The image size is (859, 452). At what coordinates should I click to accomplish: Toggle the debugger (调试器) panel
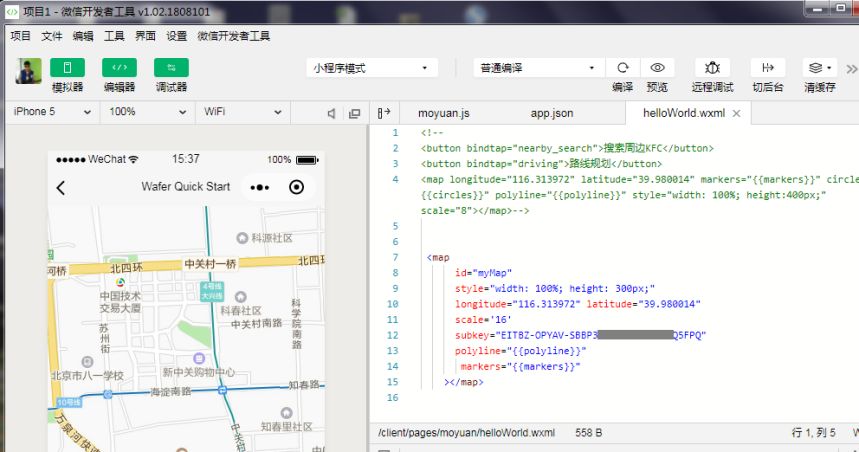[x=171, y=68]
